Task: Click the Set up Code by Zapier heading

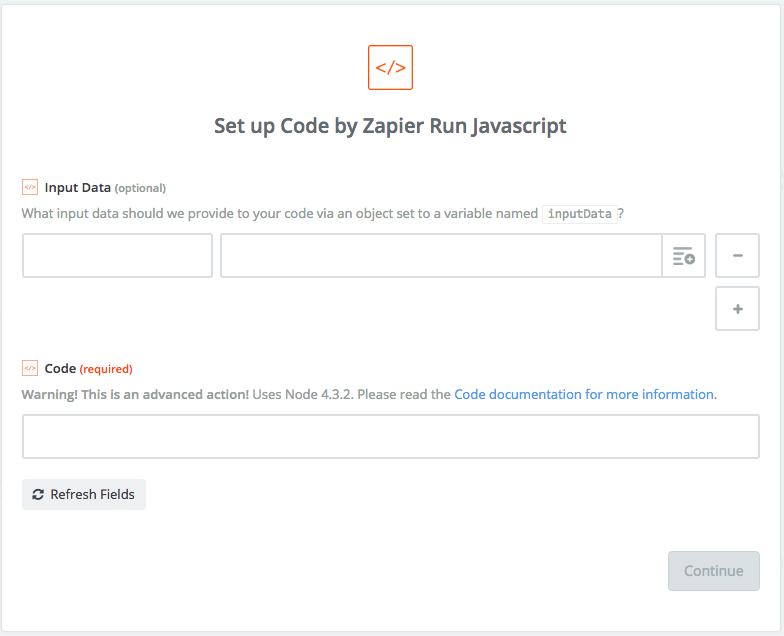Action: pos(390,126)
